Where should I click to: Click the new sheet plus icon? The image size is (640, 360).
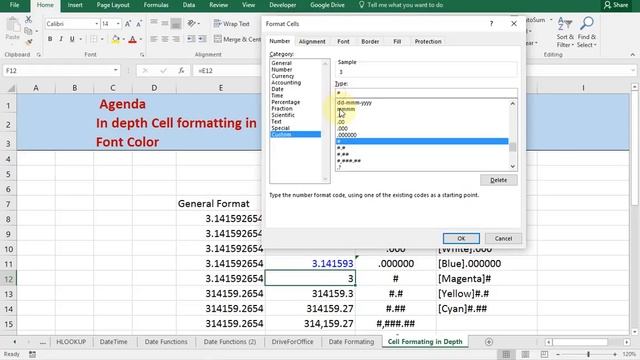pyautogui.click(x=489, y=342)
